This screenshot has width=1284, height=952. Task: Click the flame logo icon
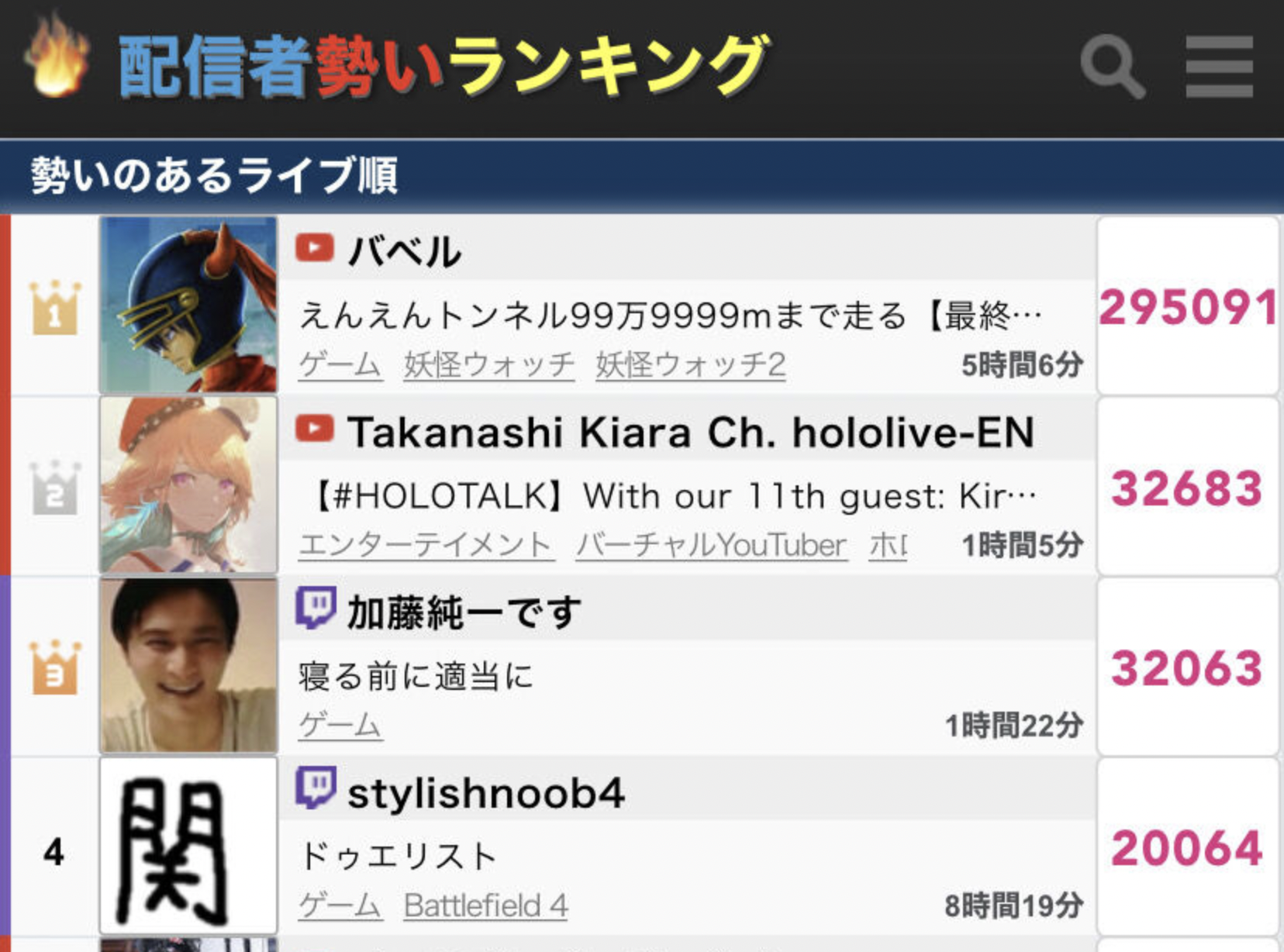tap(56, 56)
